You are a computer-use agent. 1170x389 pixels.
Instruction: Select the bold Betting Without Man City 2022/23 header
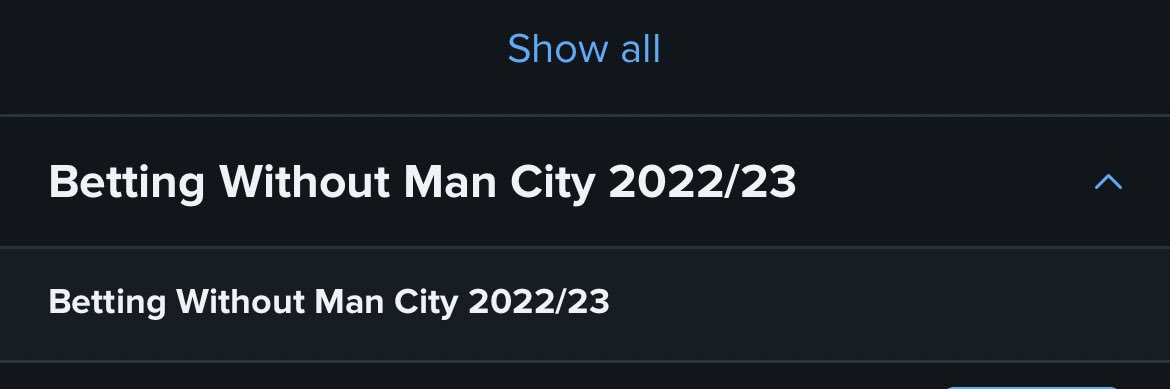click(422, 181)
